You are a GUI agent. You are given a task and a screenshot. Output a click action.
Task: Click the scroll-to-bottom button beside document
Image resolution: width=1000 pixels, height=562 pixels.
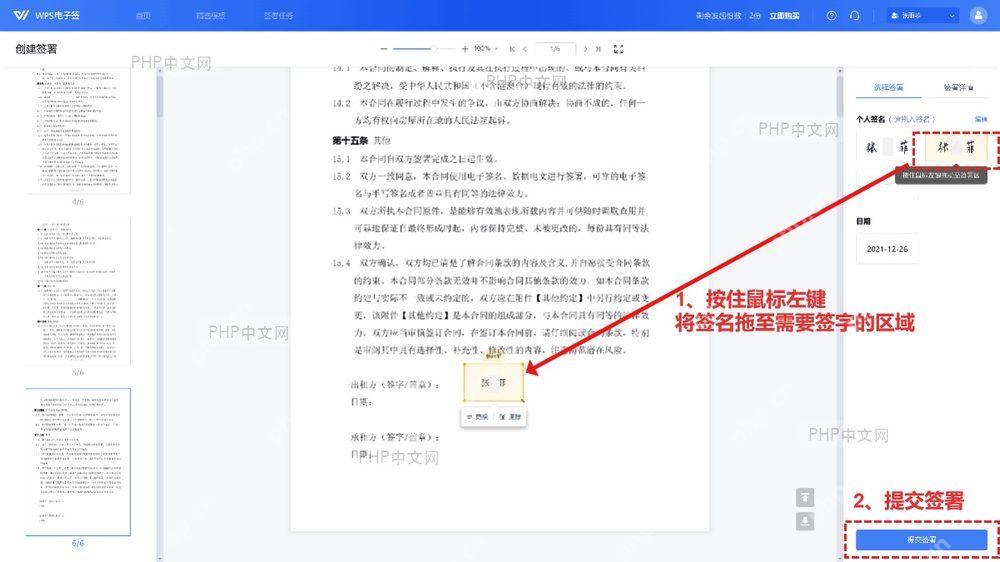click(x=805, y=521)
